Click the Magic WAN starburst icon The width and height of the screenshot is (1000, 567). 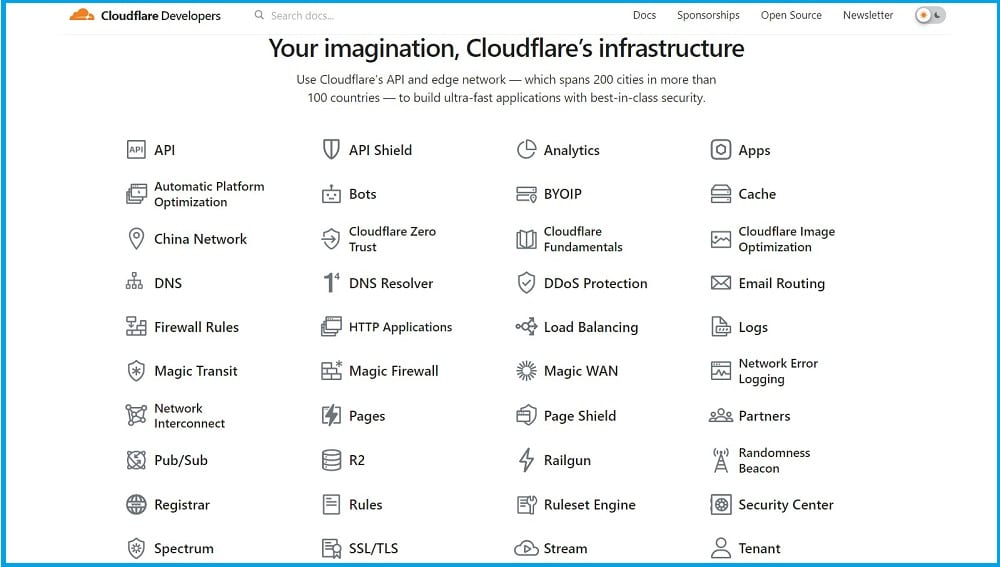point(526,371)
